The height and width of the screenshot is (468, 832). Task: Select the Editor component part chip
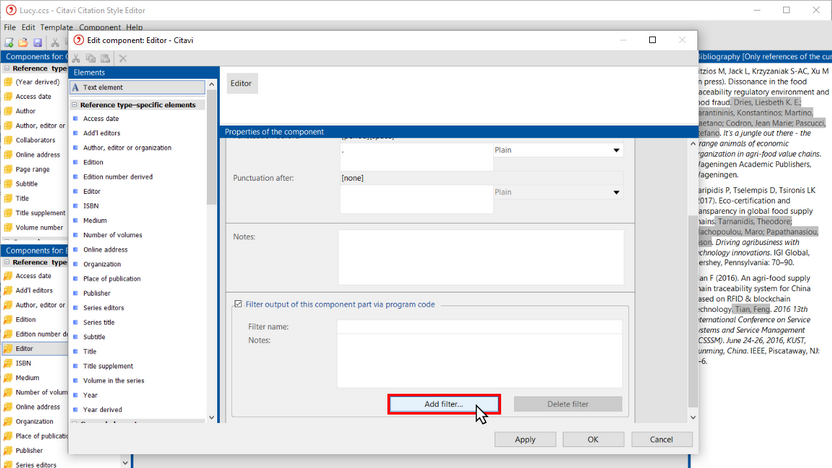click(x=242, y=83)
